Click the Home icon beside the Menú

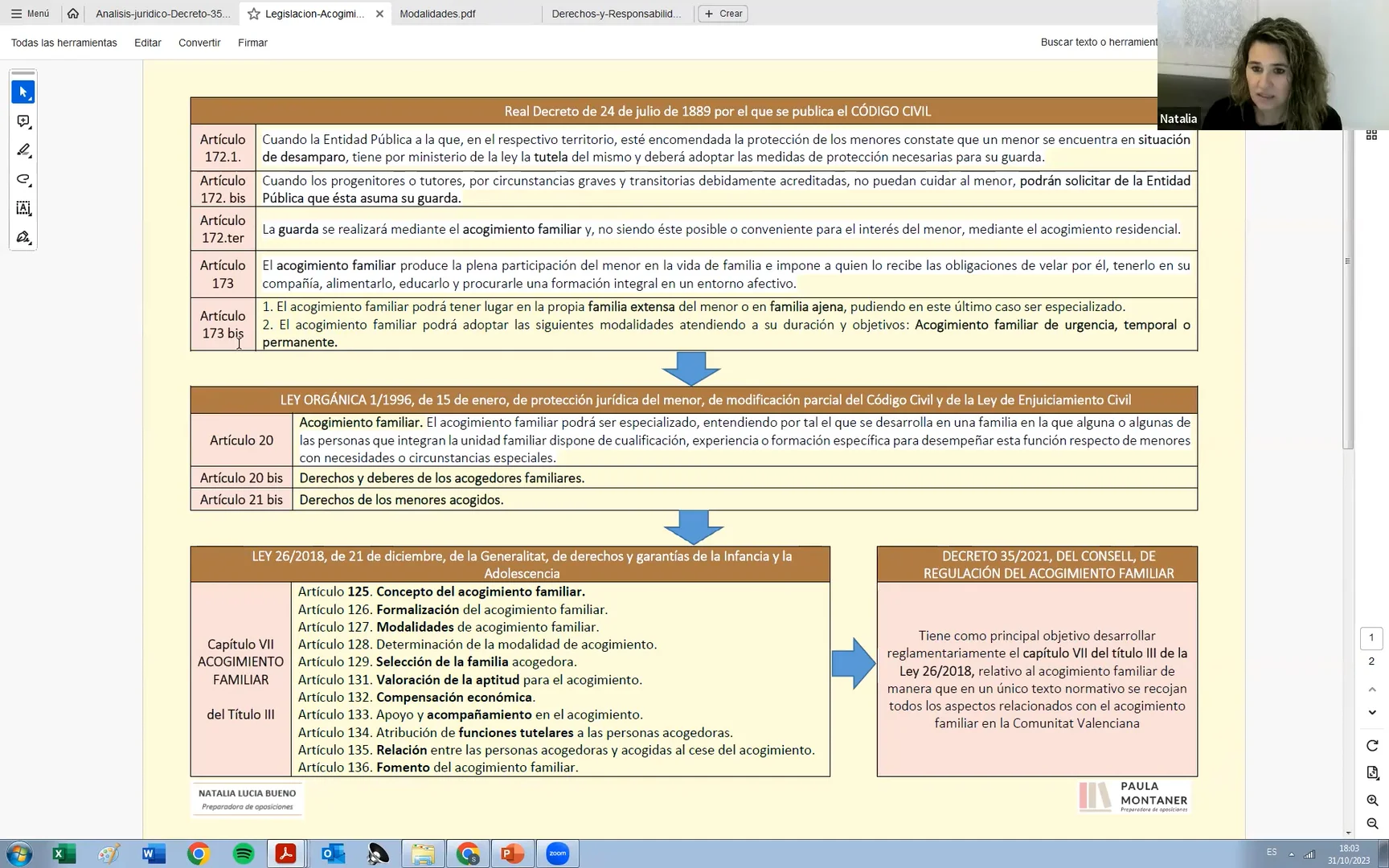tap(72, 14)
